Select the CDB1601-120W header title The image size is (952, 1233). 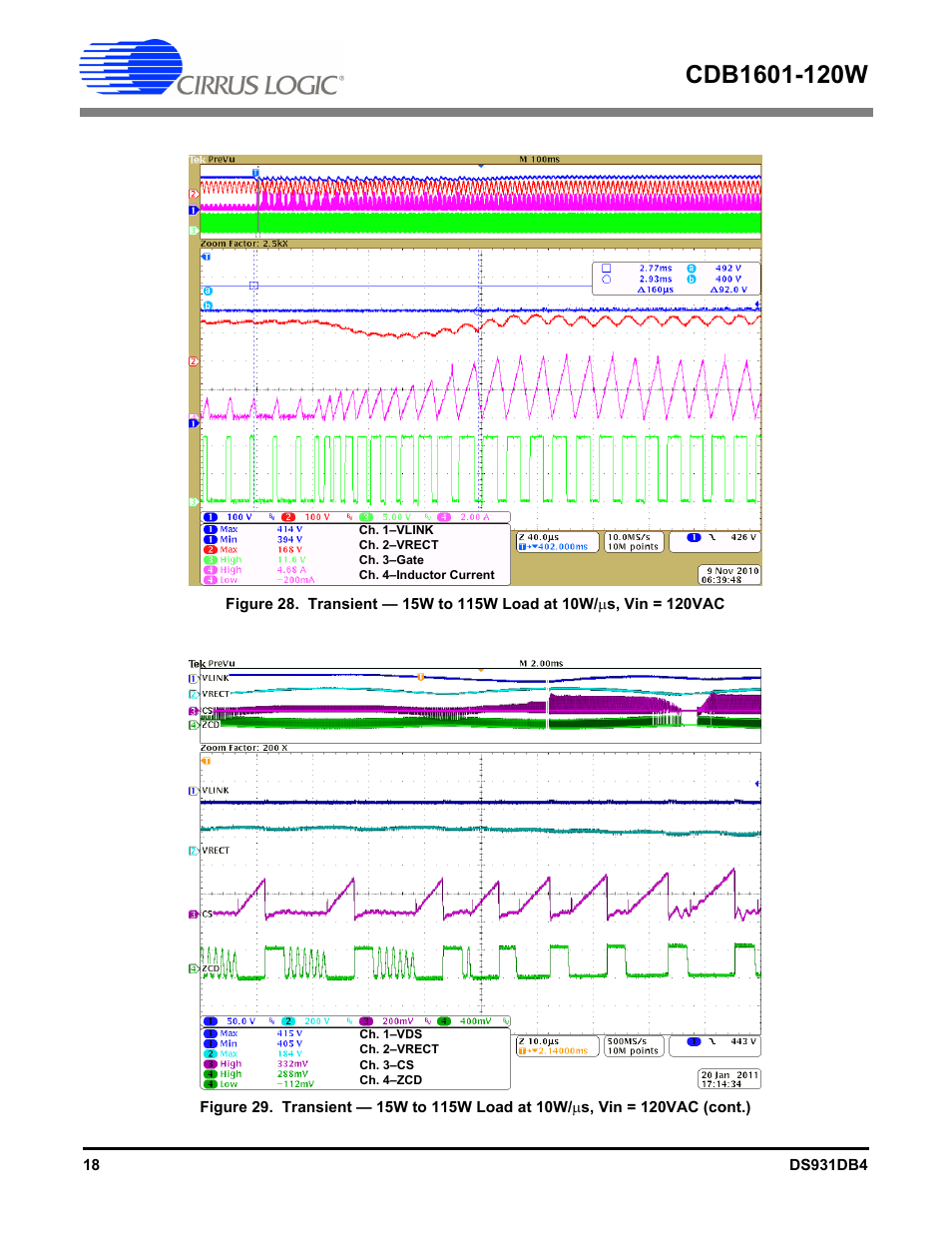click(776, 75)
